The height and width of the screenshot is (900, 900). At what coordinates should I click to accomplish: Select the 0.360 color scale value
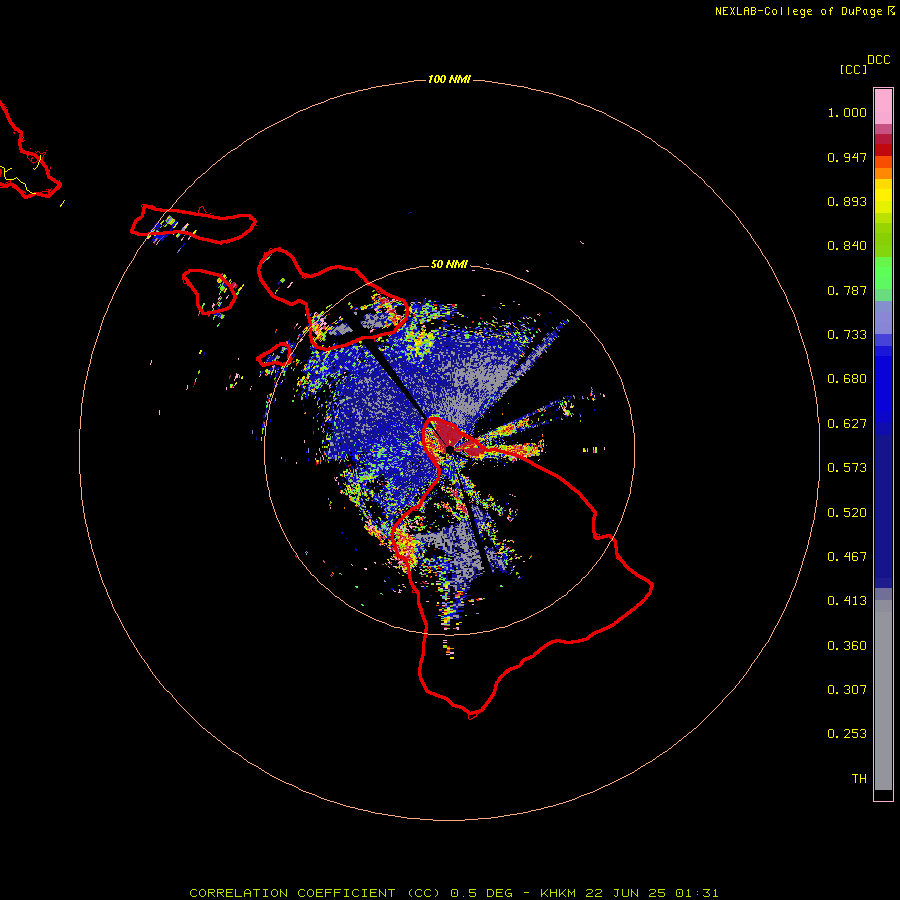(x=847, y=646)
